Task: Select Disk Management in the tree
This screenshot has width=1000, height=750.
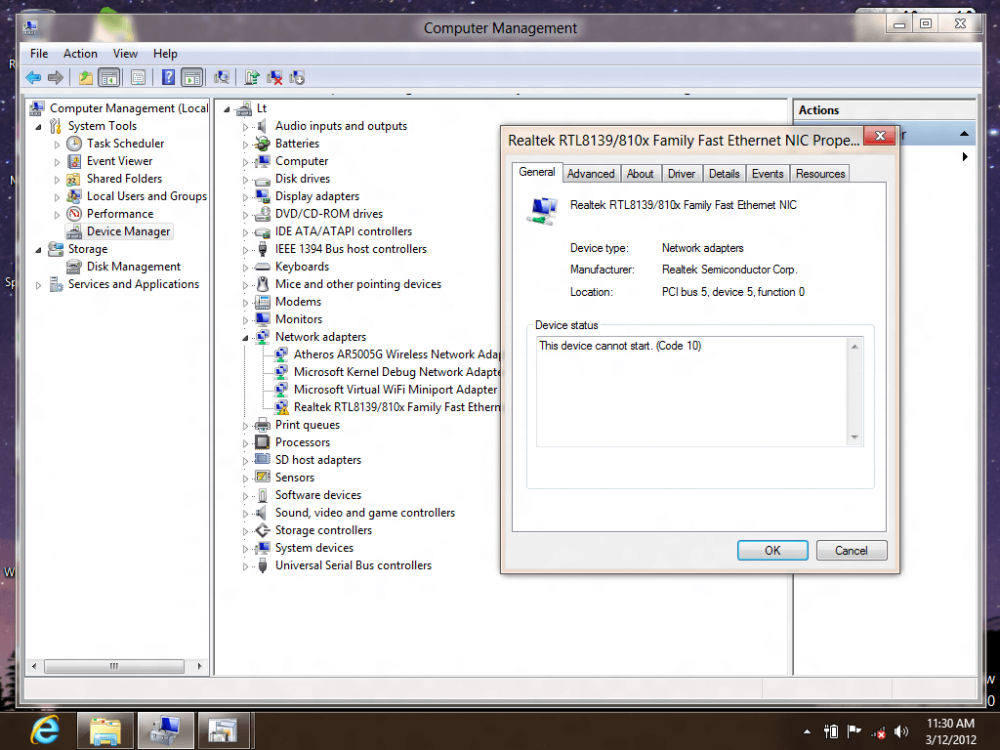Action: point(133,267)
